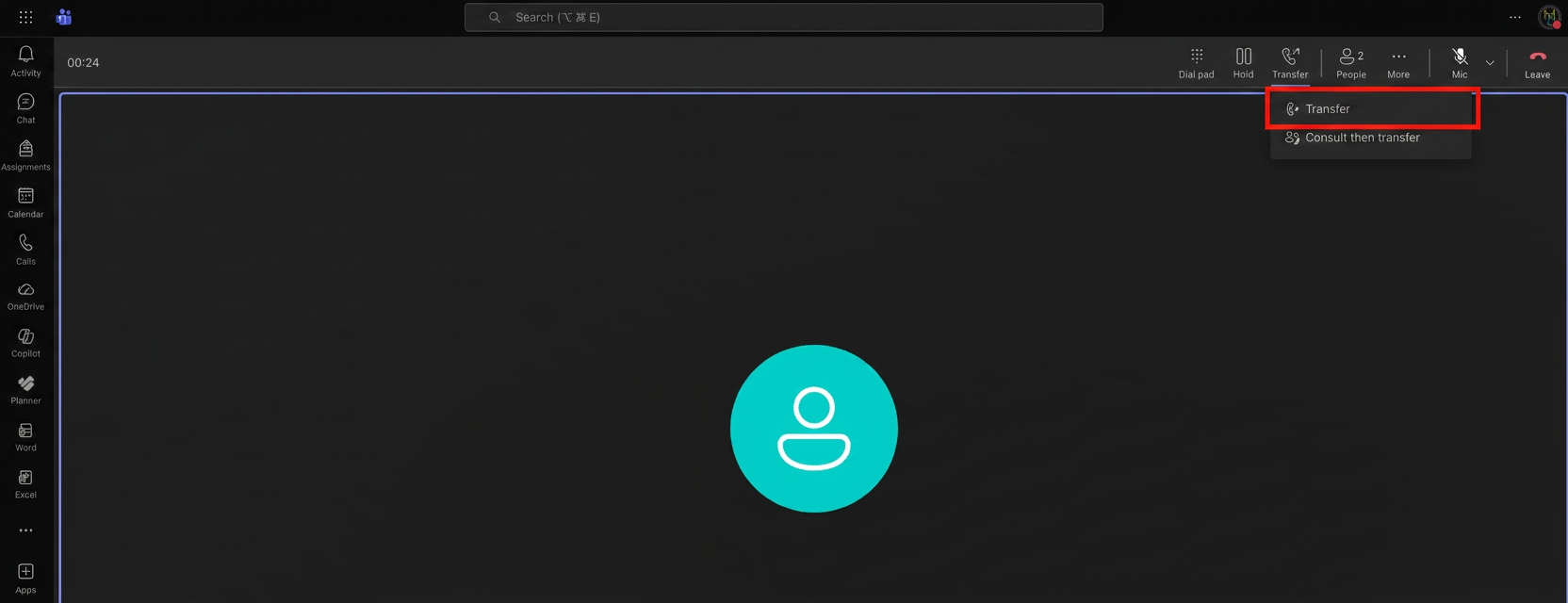Open Word from the sidebar

point(25,437)
